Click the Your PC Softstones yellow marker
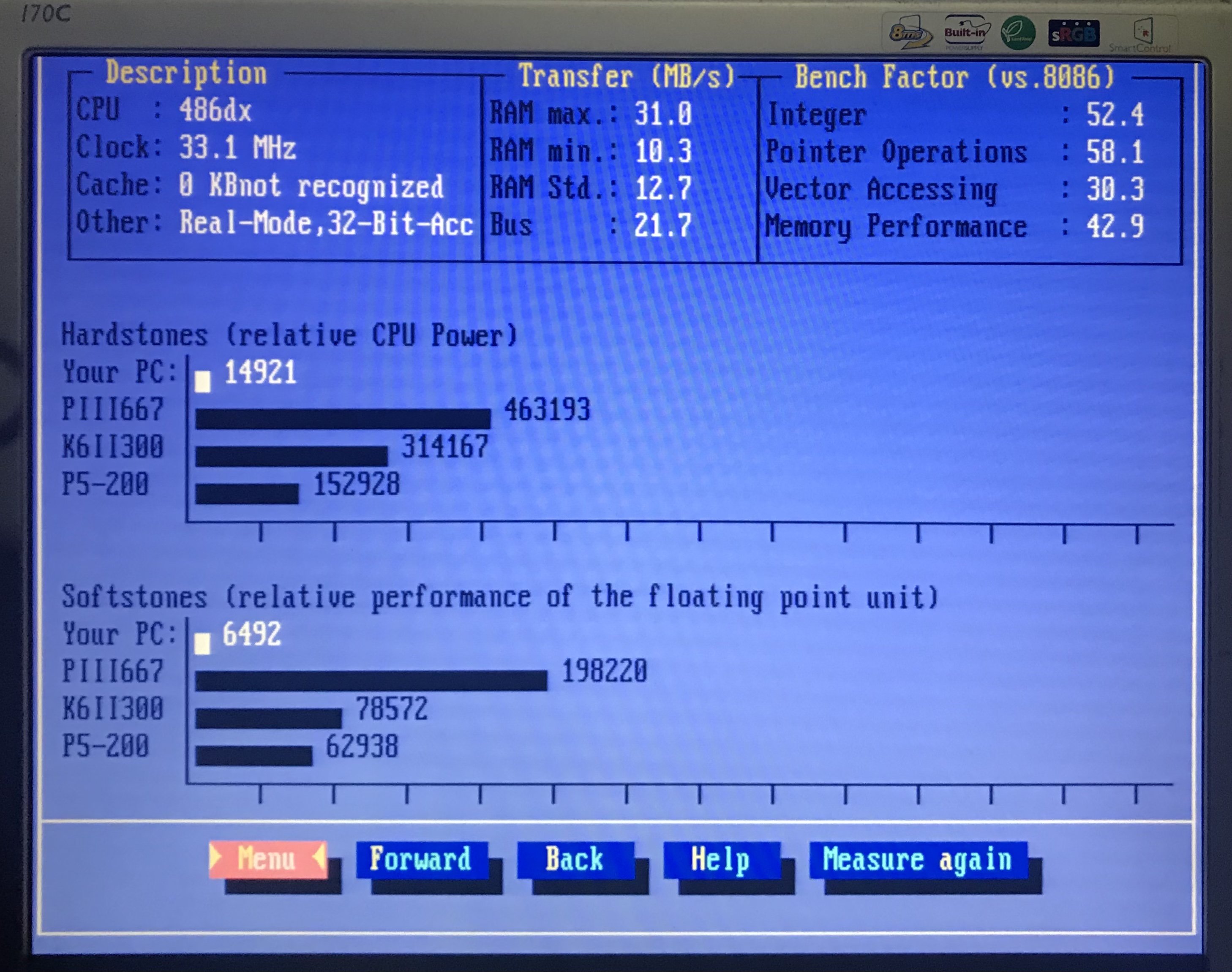This screenshot has width=1232, height=972. 202,644
